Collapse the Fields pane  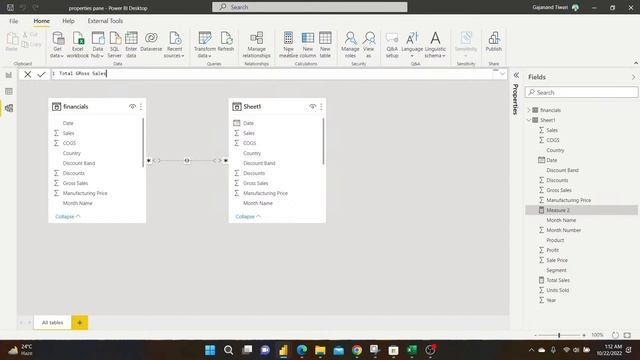[x=633, y=77]
